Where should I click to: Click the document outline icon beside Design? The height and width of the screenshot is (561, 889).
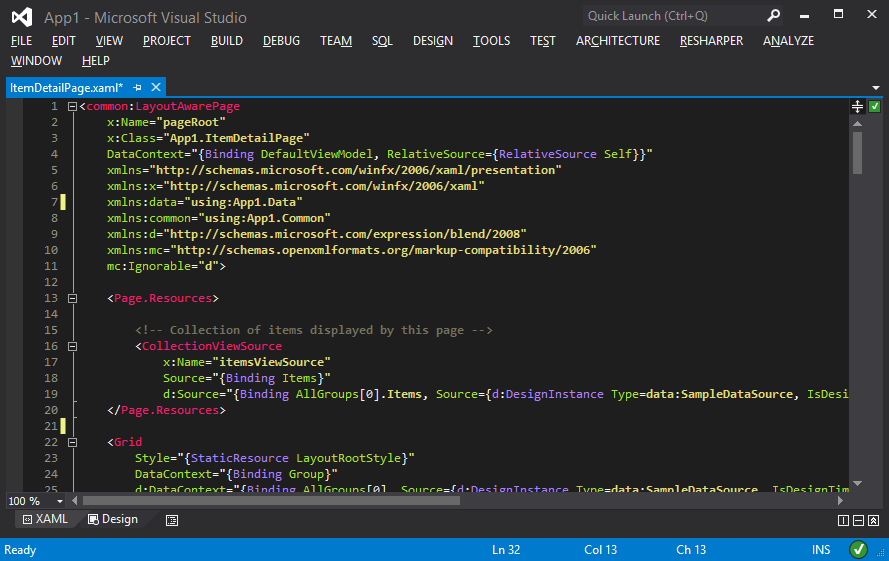pyautogui.click(x=172, y=520)
